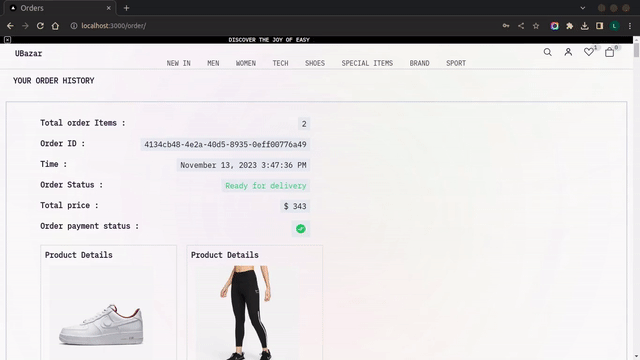Open a new browser tab
The height and width of the screenshot is (360, 640).
point(126,8)
